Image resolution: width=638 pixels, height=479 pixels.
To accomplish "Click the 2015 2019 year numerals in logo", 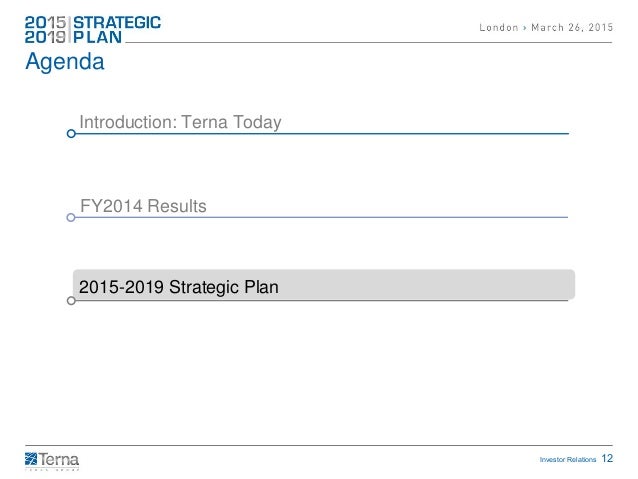I will coord(48,29).
